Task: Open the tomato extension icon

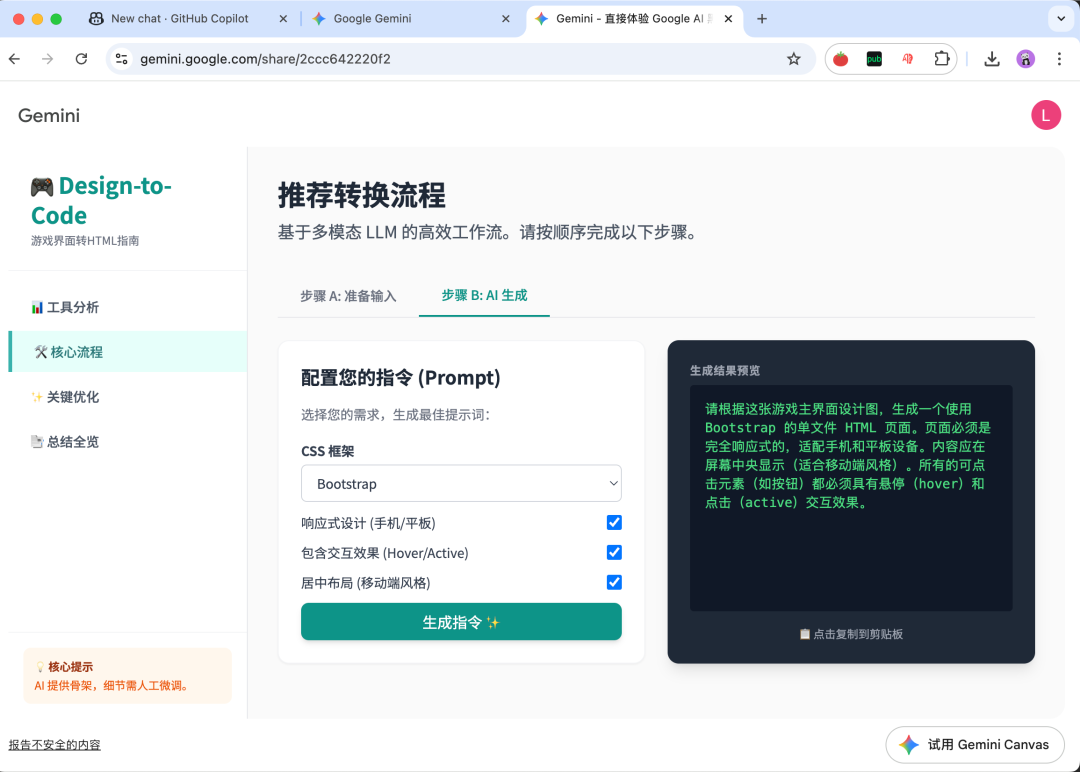Action: pyautogui.click(x=840, y=59)
